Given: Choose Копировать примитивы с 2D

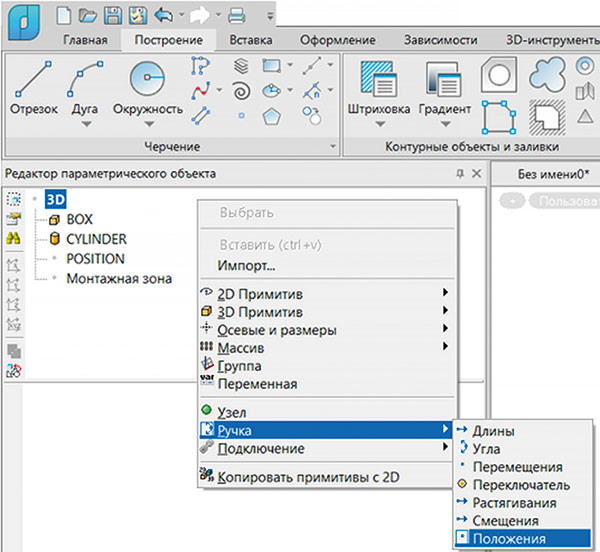Looking at the screenshot, I should pyautogui.click(x=328, y=477).
